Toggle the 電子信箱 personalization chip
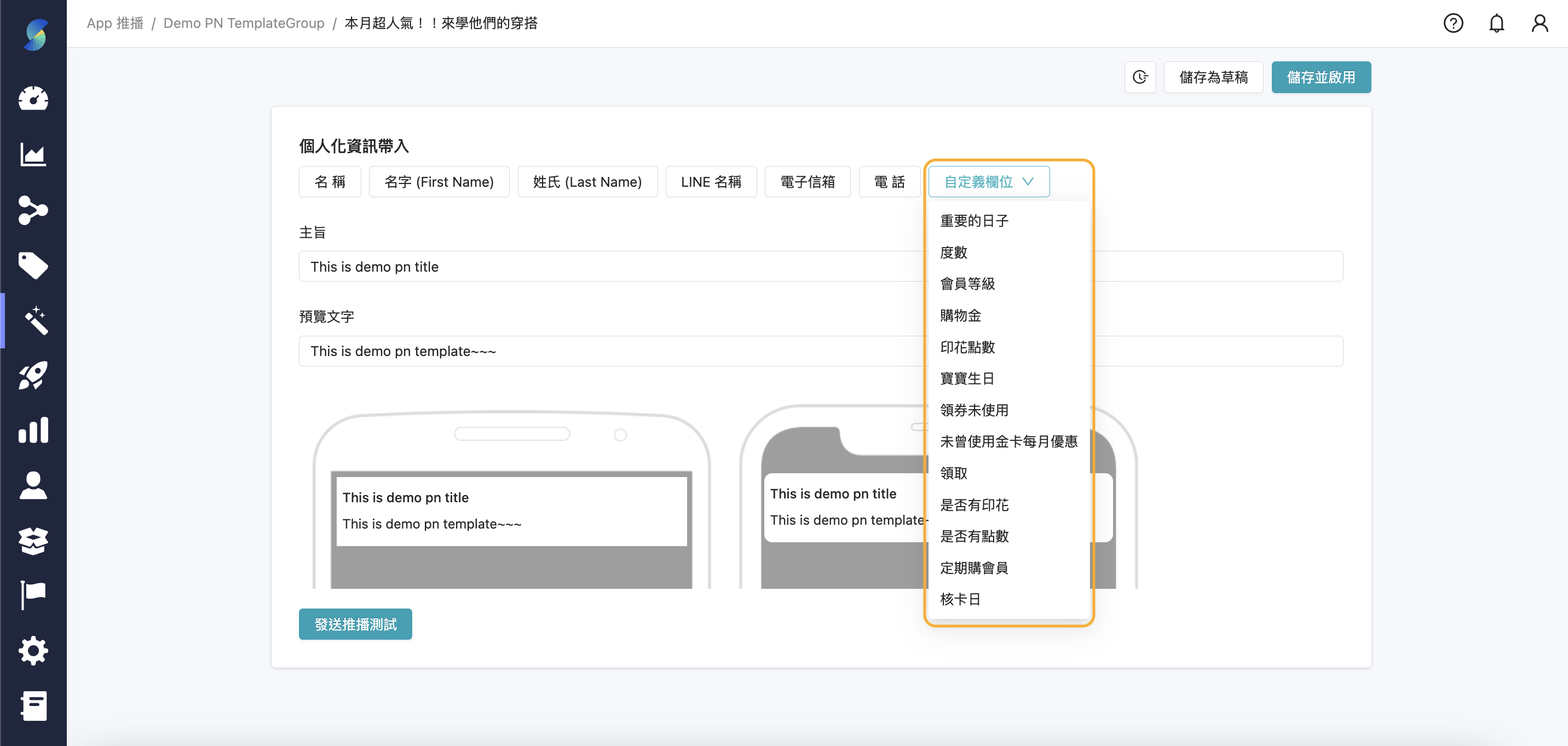This screenshot has width=1568, height=746. 808,181
